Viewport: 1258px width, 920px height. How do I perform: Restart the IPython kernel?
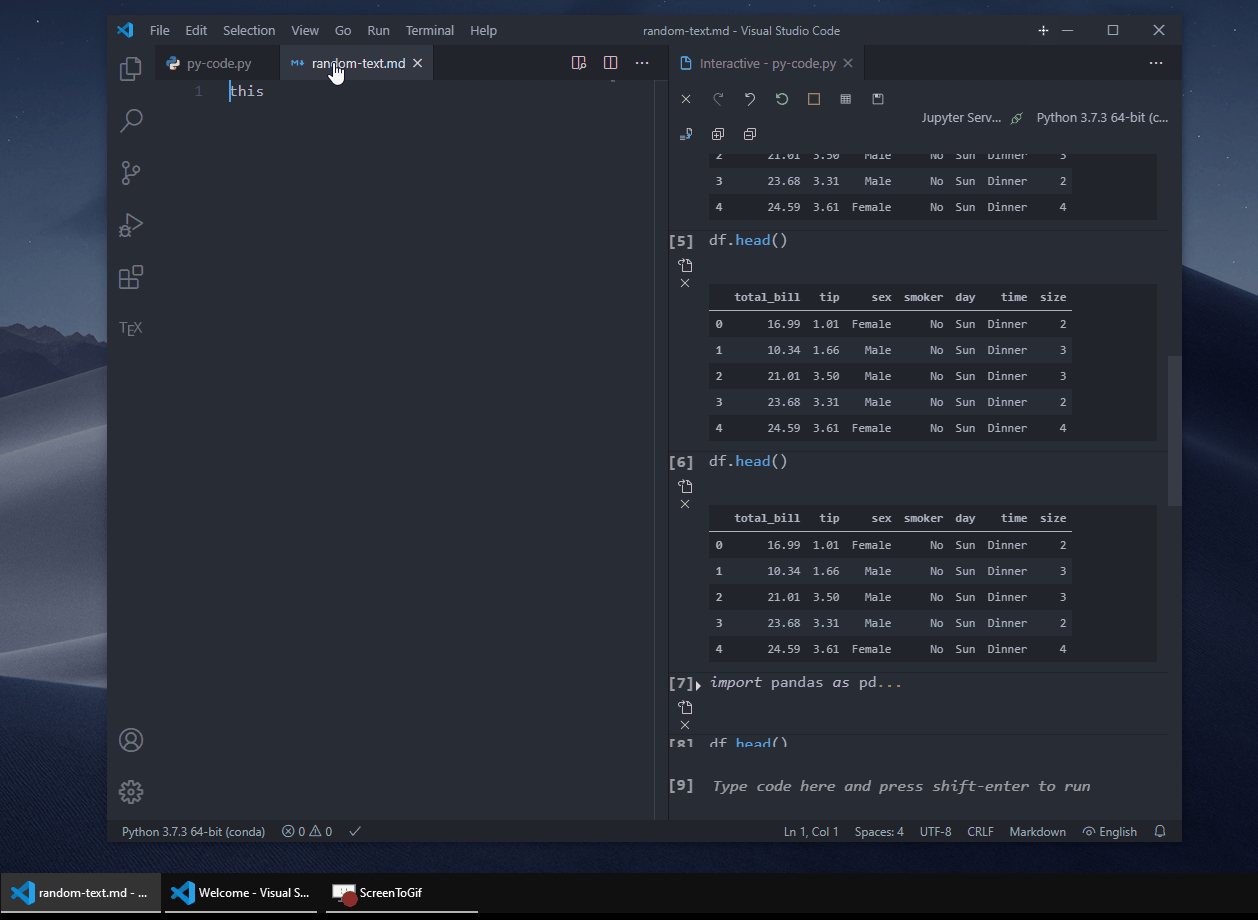point(782,99)
